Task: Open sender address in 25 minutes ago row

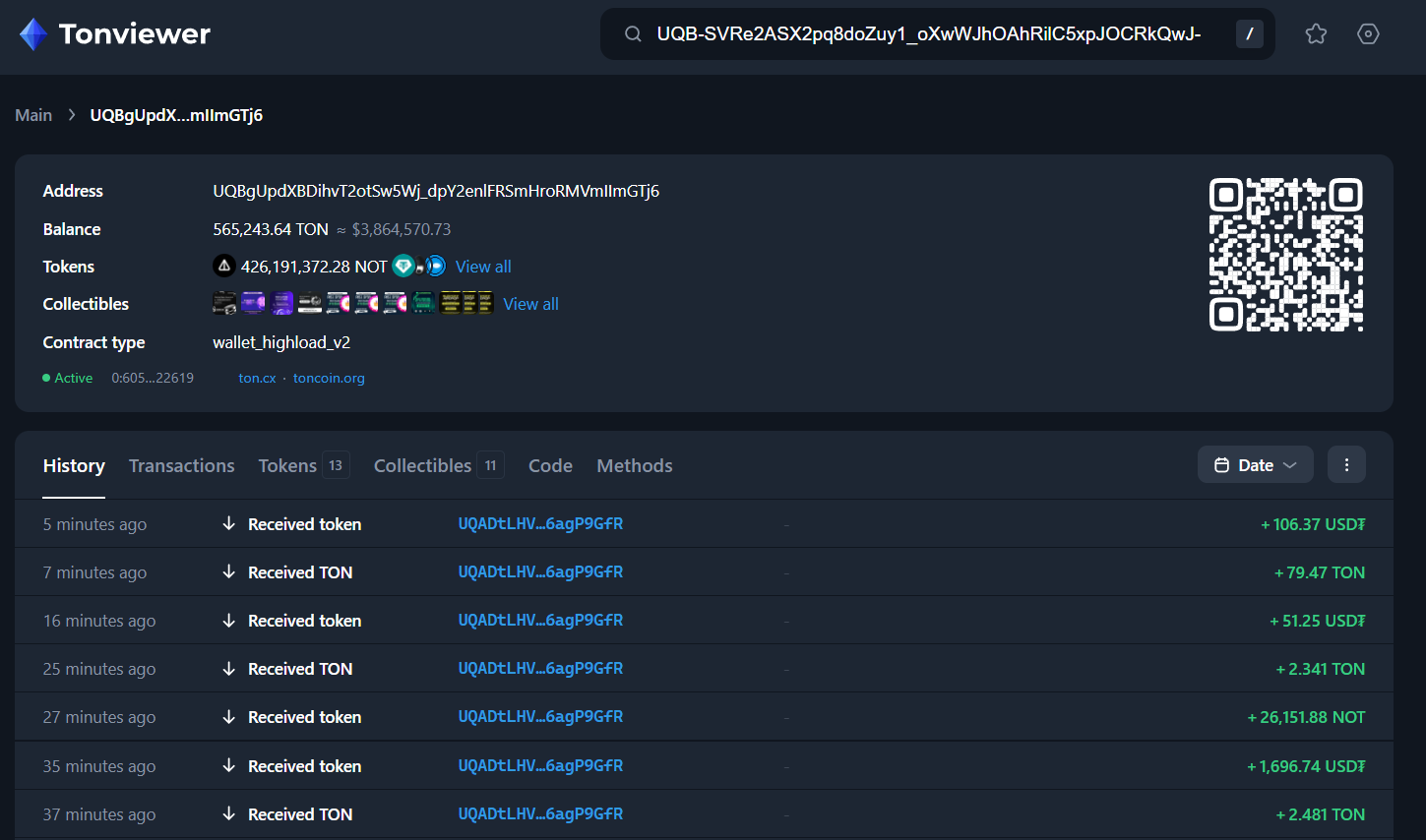Action: (x=540, y=668)
